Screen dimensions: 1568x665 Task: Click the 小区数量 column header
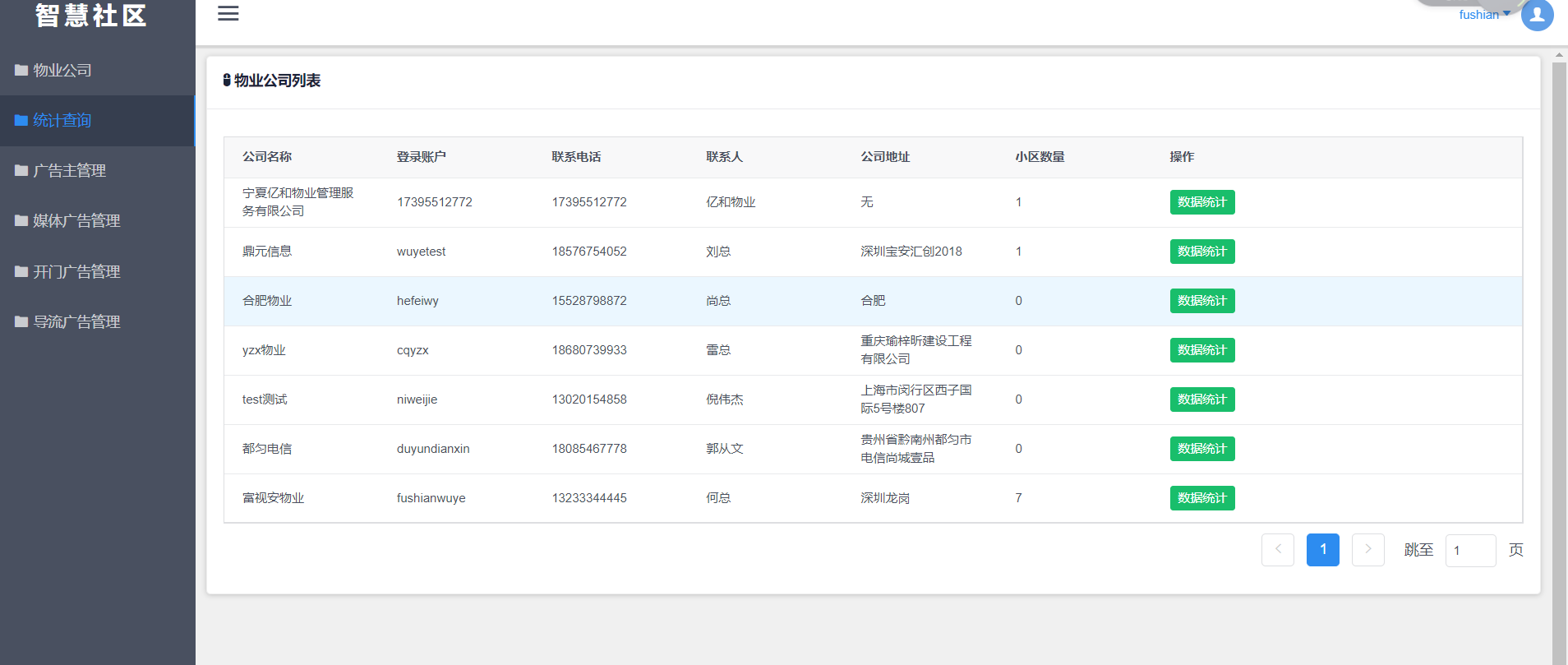pyautogui.click(x=1040, y=157)
